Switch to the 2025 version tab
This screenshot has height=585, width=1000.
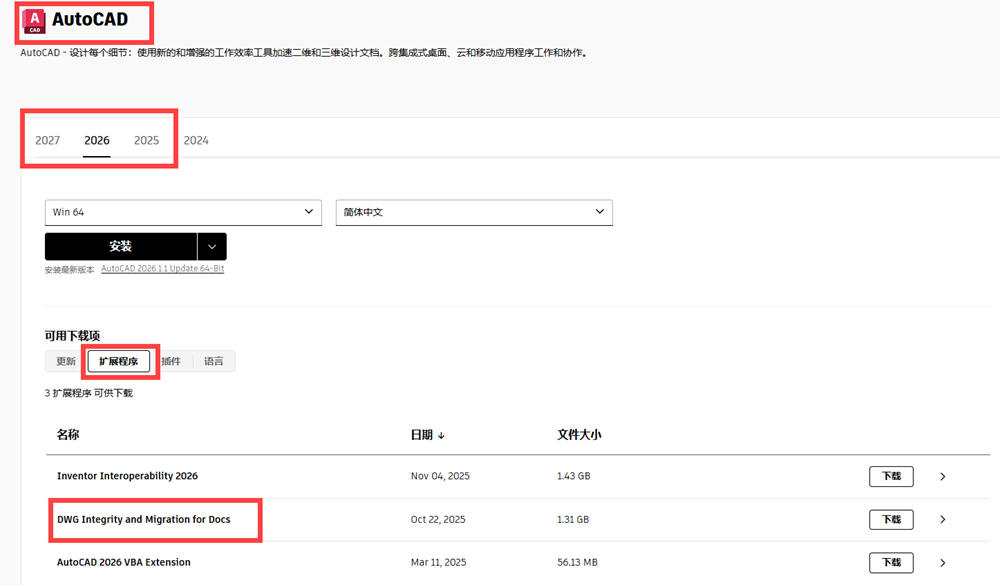pyautogui.click(x=146, y=140)
